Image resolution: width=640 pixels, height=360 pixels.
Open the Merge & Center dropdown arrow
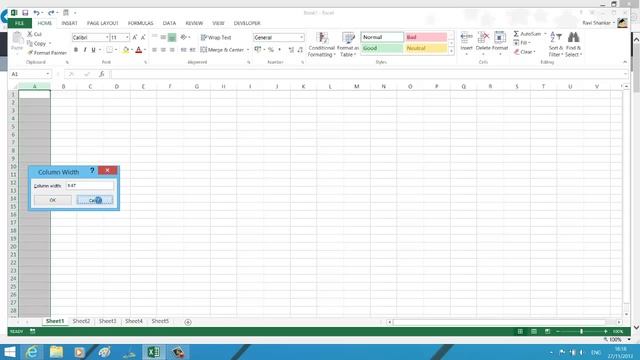(x=248, y=50)
